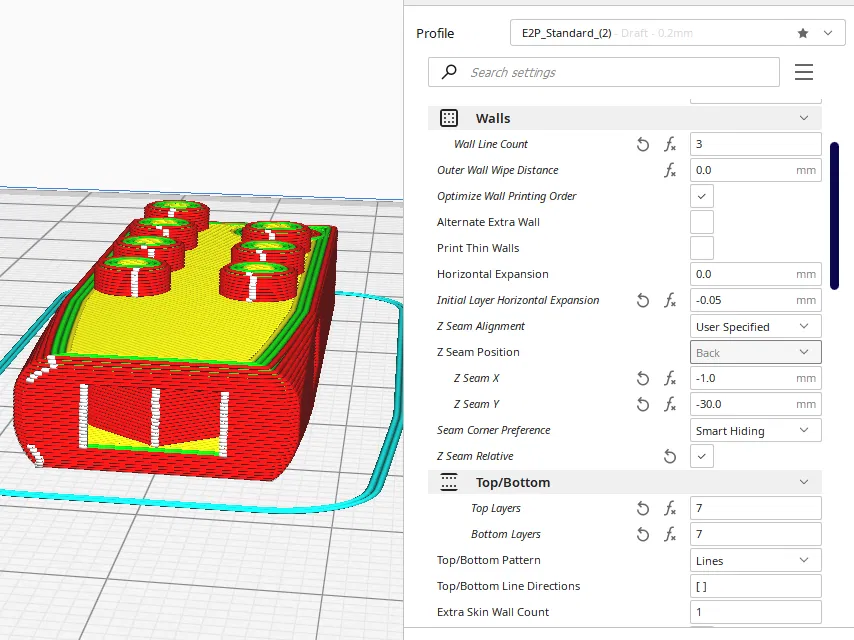Reset Bottom Layers value
Image resolution: width=854 pixels, height=640 pixels.
coord(643,534)
